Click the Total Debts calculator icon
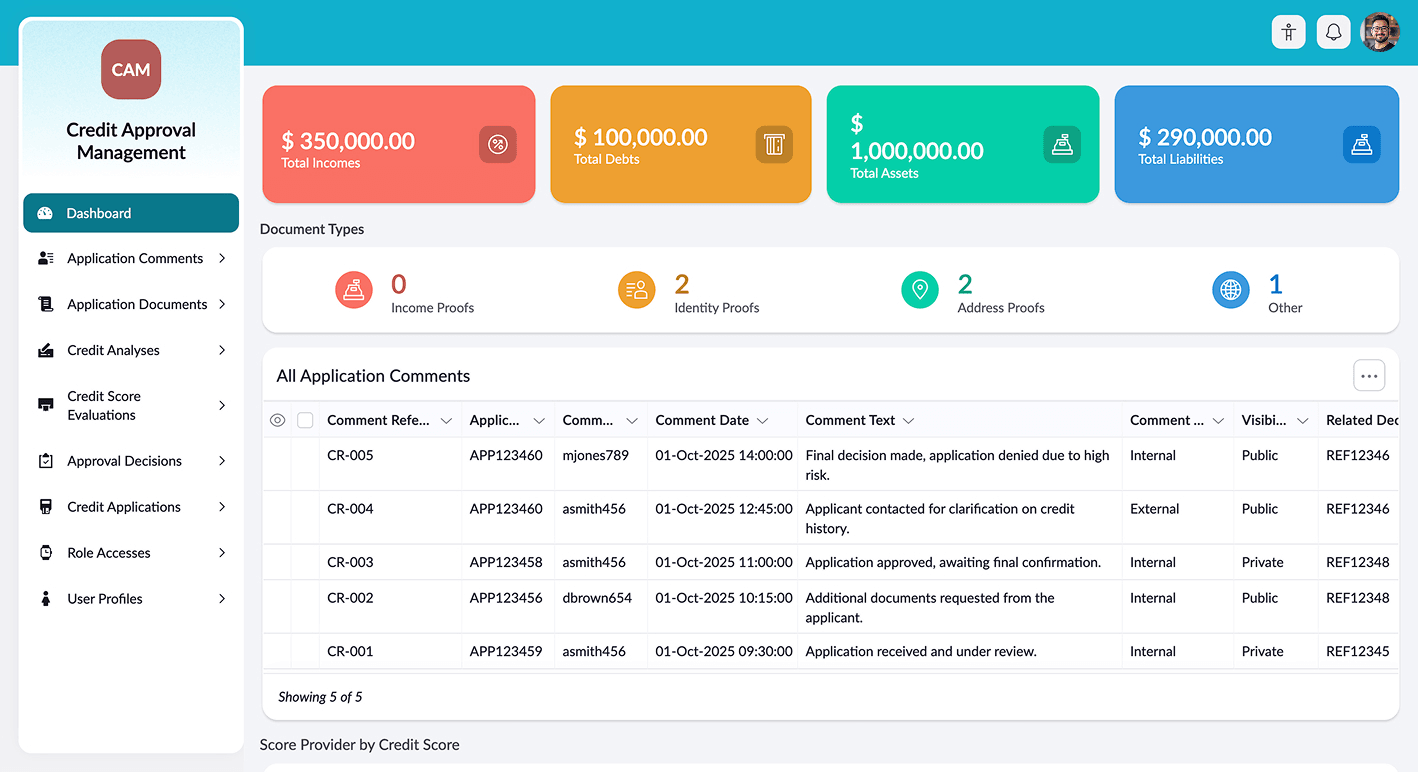Viewport: 1418px width, 772px height. [774, 144]
